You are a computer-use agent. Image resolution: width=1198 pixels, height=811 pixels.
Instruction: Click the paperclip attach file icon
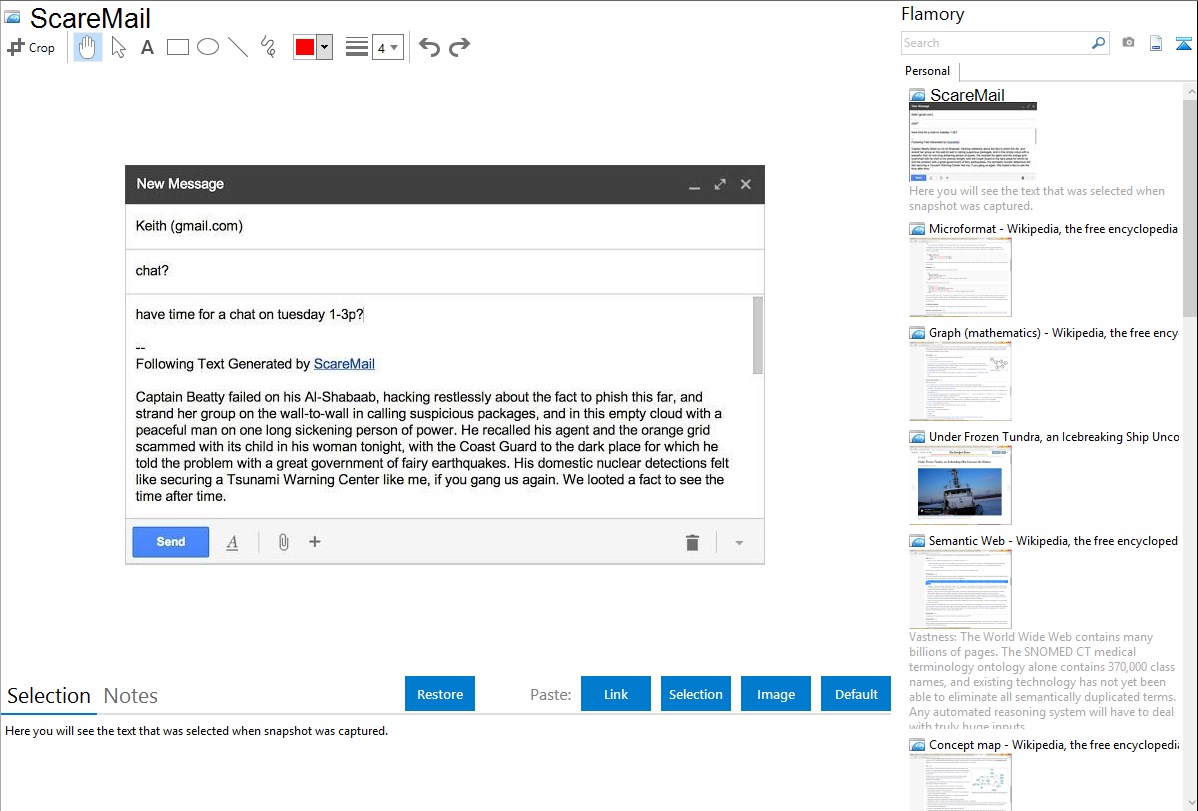(x=283, y=542)
